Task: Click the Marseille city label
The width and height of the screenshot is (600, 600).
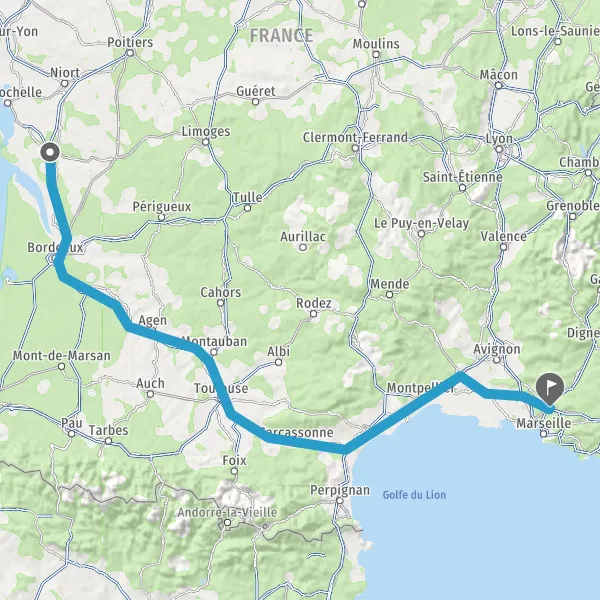Action: click(544, 423)
